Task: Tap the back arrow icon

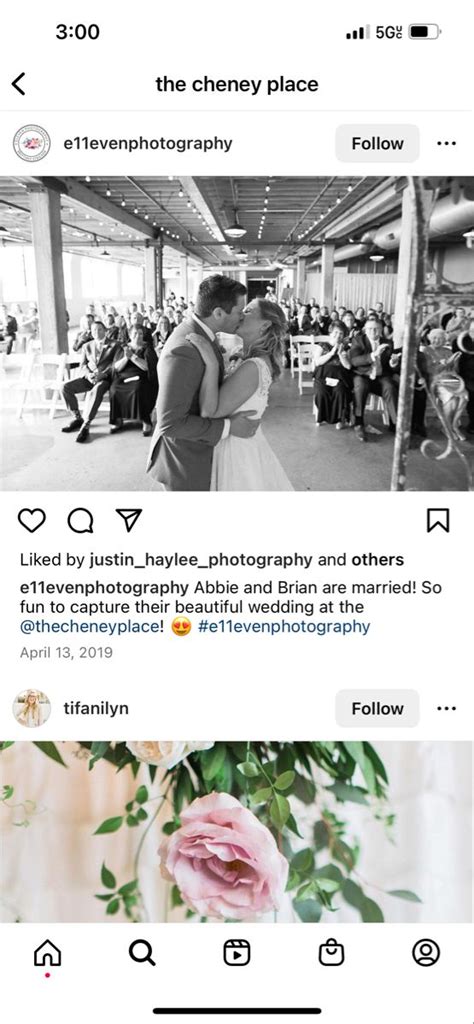Action: pos(18,84)
